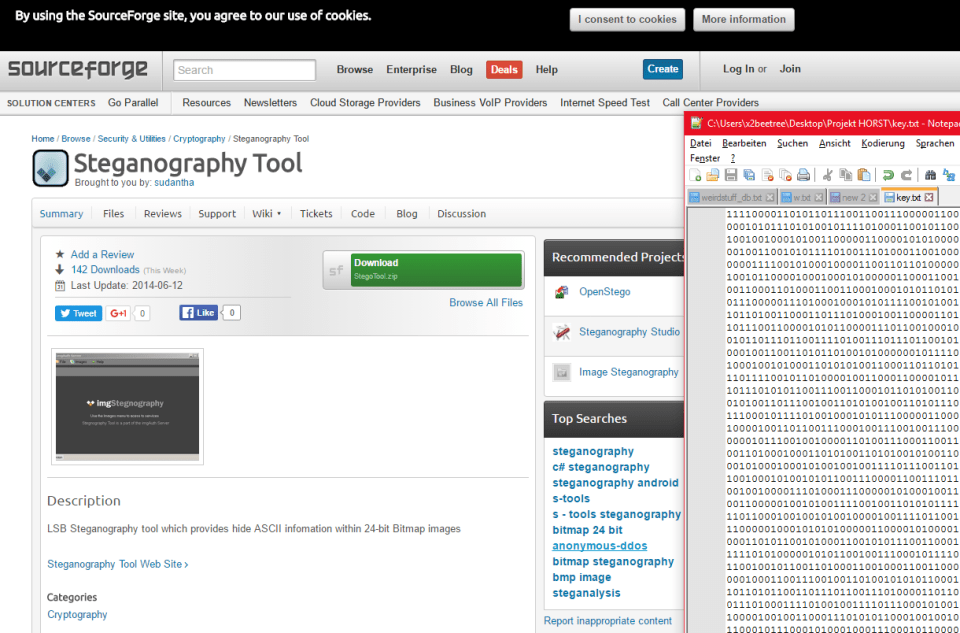Open the Summary tab of the project
The image size is (960, 633).
click(x=61, y=214)
